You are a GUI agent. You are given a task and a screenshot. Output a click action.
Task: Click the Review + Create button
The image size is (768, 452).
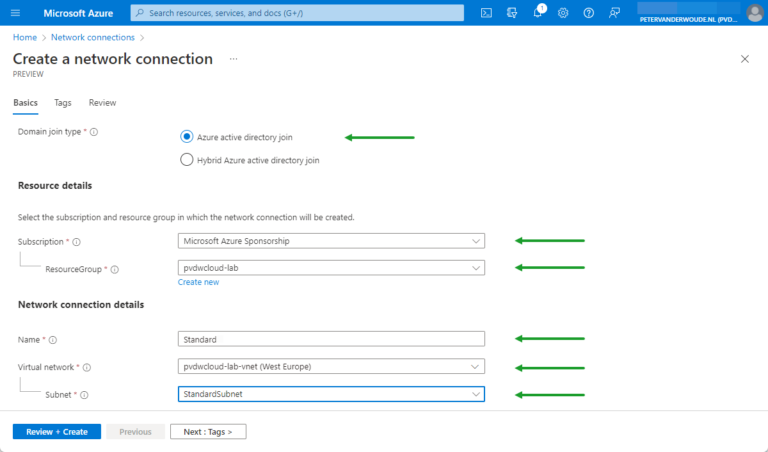(56, 432)
